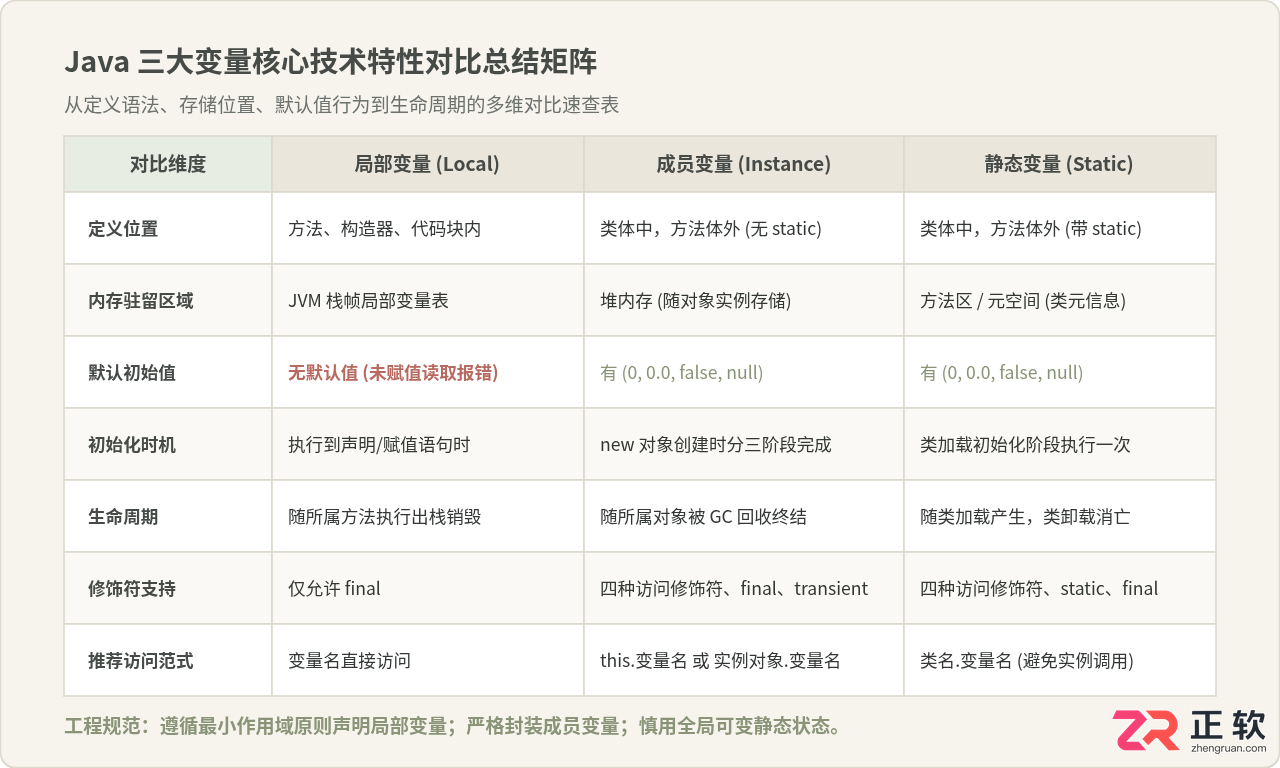Click red text 无默认值 (未赋值读取报错)

(393, 373)
